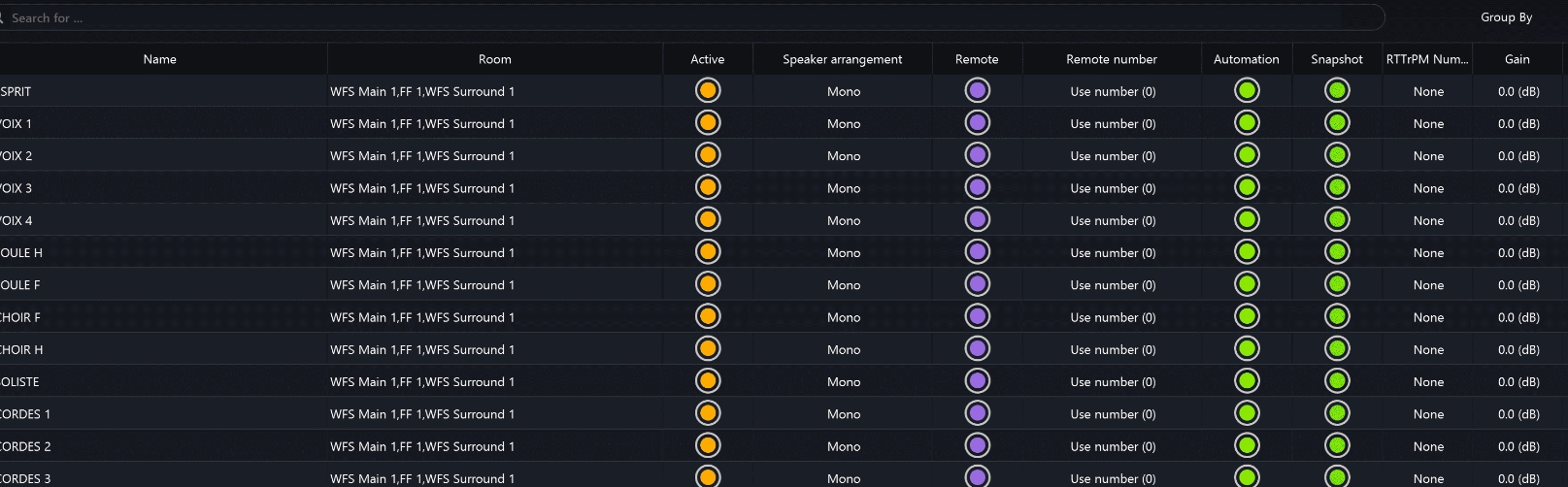This screenshot has height=487, width=1568.
Task: Toggle Active indicator for ESPRIT row
Action: [x=708, y=91]
